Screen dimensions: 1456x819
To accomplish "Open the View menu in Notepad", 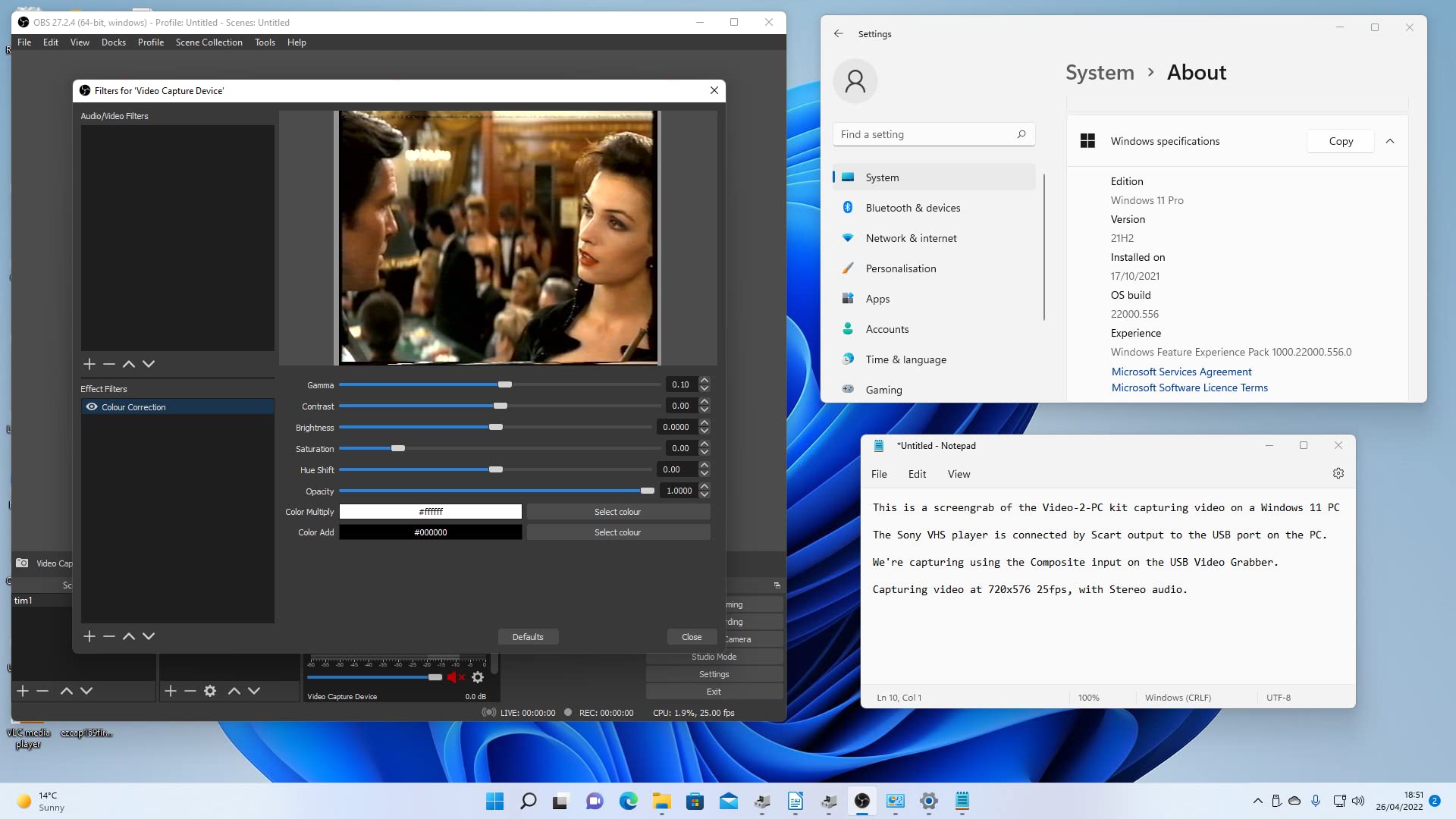I will (x=959, y=474).
